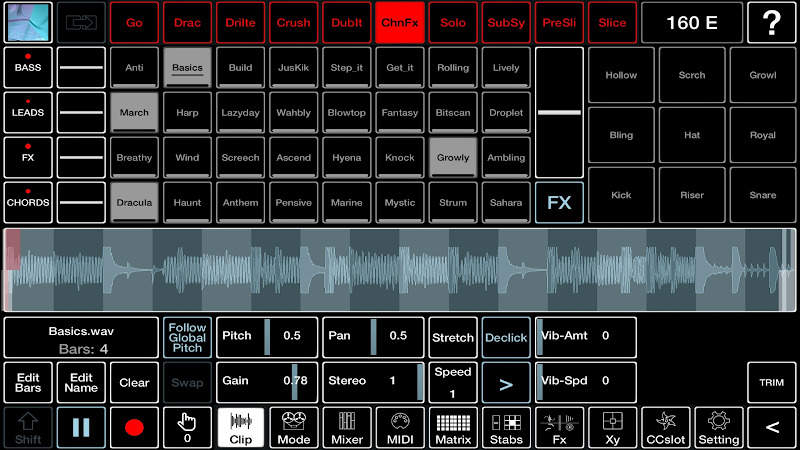Adjust the Stereo width slider
This screenshot has height=450, width=800.
[x=373, y=383]
